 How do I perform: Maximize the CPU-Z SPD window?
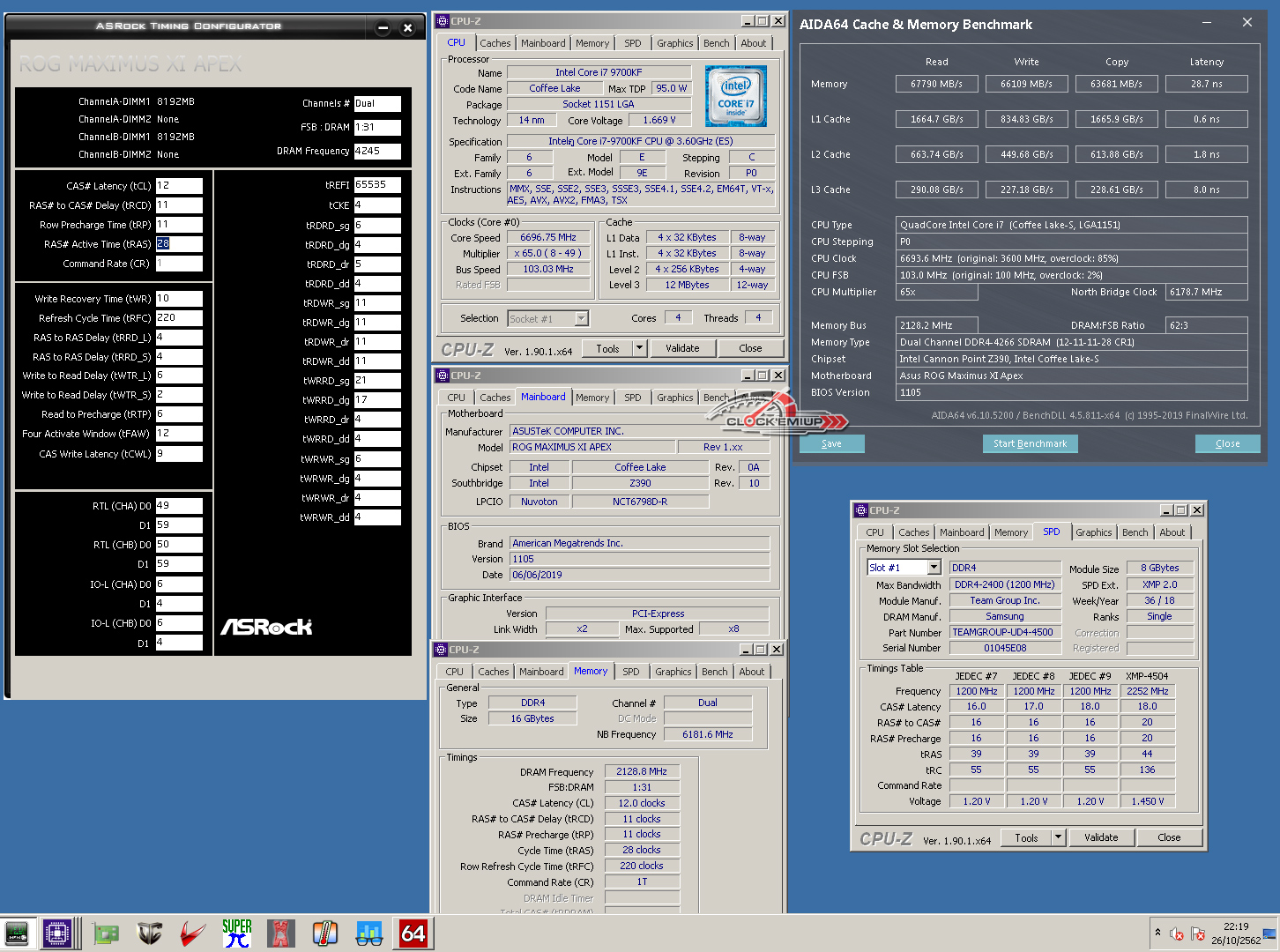pyautogui.click(x=1181, y=510)
